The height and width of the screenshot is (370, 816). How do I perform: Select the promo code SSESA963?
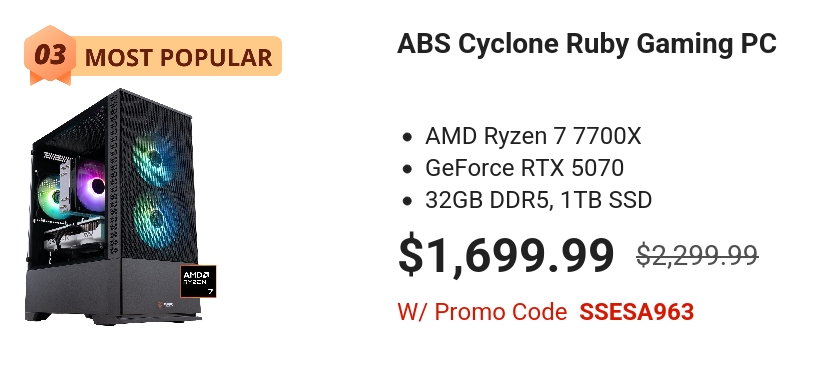pyautogui.click(x=636, y=312)
